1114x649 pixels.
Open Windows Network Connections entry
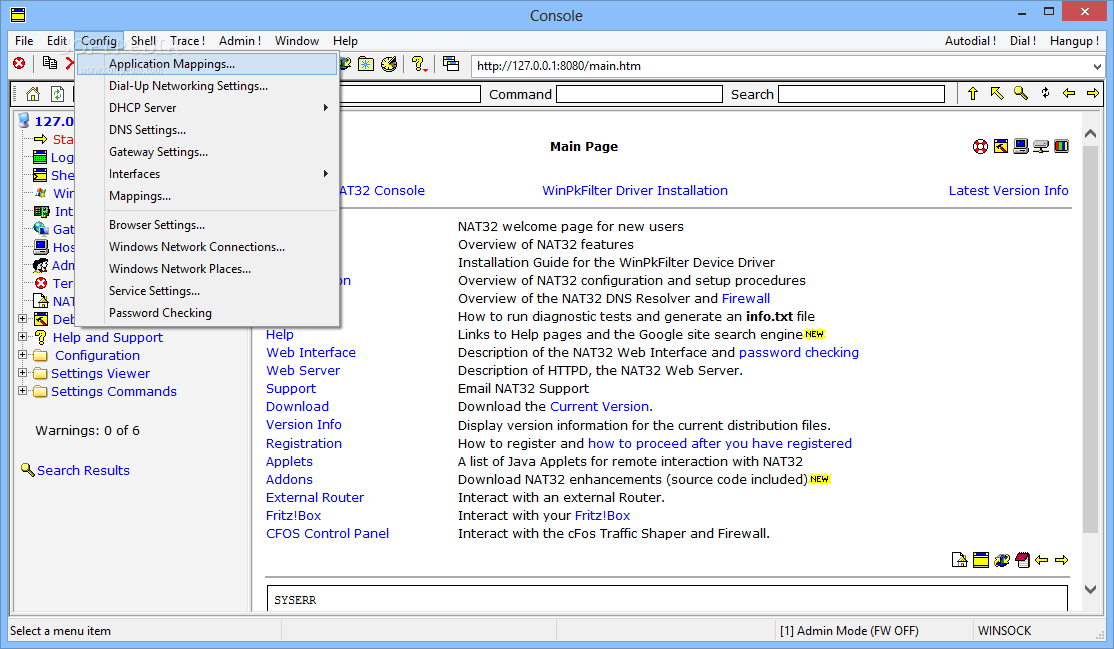click(207, 247)
